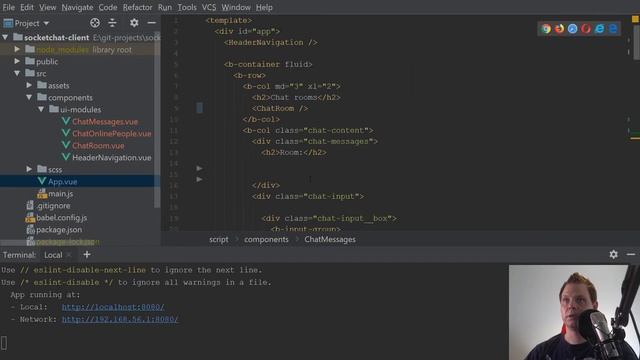Image resolution: width=640 pixels, height=360 pixels.
Task: Open preview in Internet Explorer icon
Action: (600, 29)
